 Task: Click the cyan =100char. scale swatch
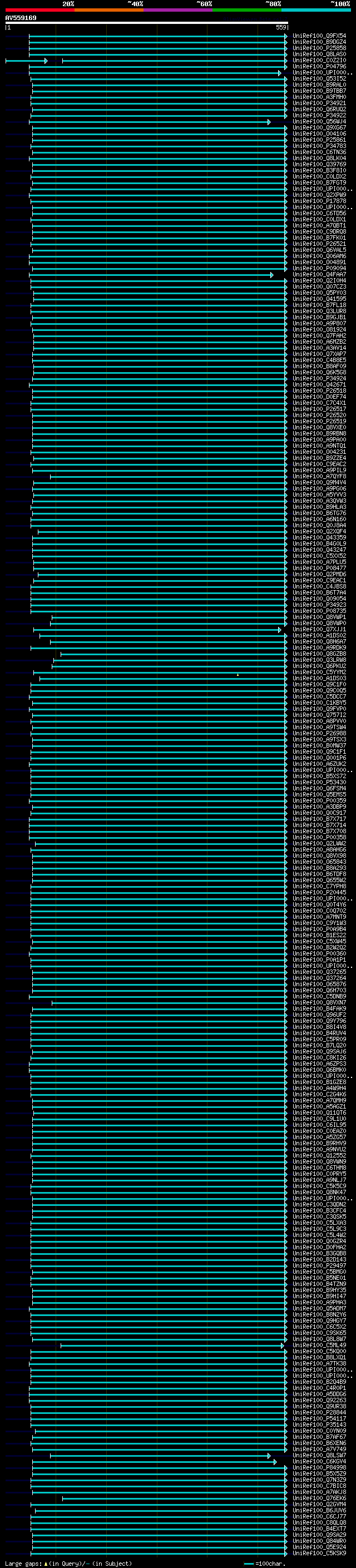[x=248, y=1564]
